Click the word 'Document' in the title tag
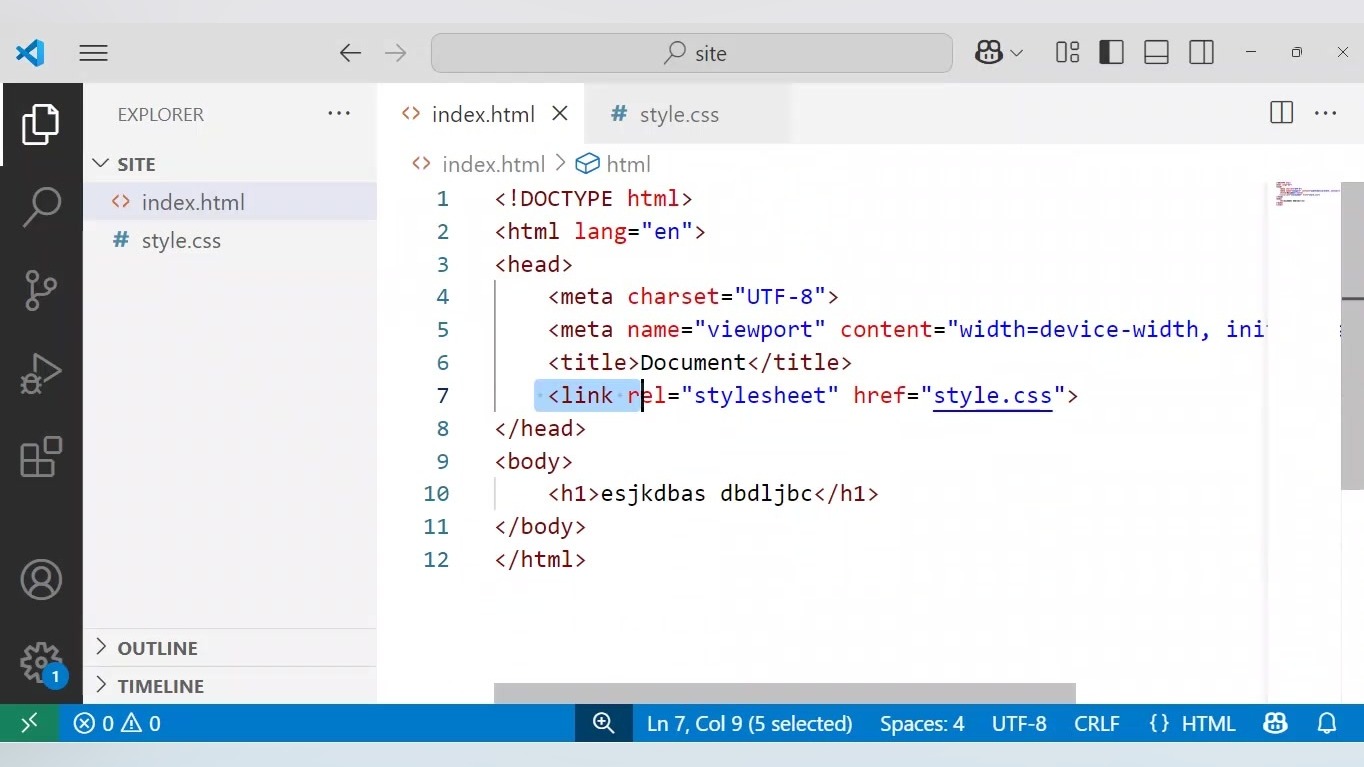 point(693,362)
